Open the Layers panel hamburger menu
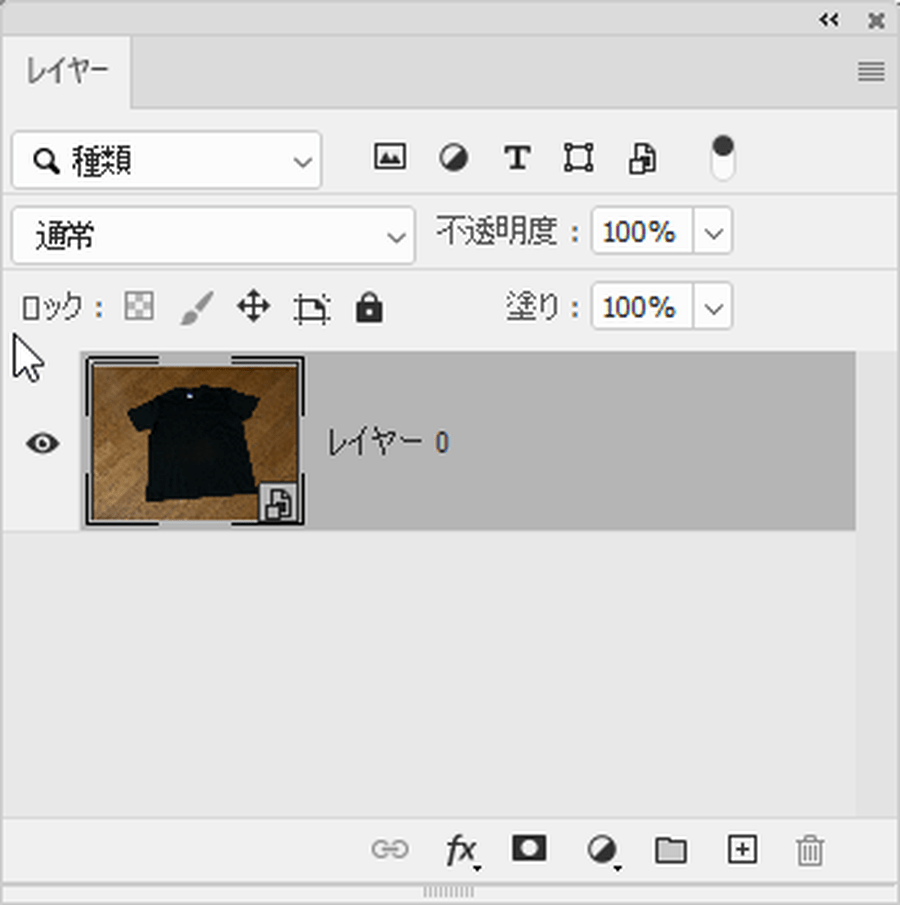The height and width of the screenshot is (905, 900). 870,71
